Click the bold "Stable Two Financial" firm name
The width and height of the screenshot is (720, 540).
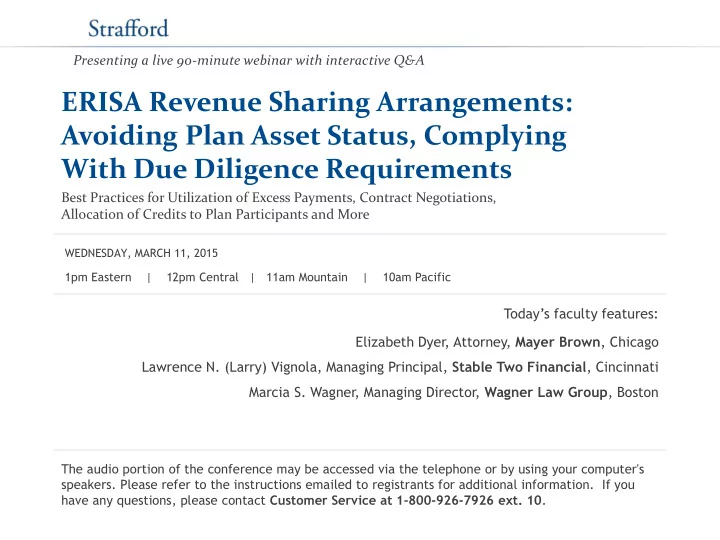tap(519, 367)
